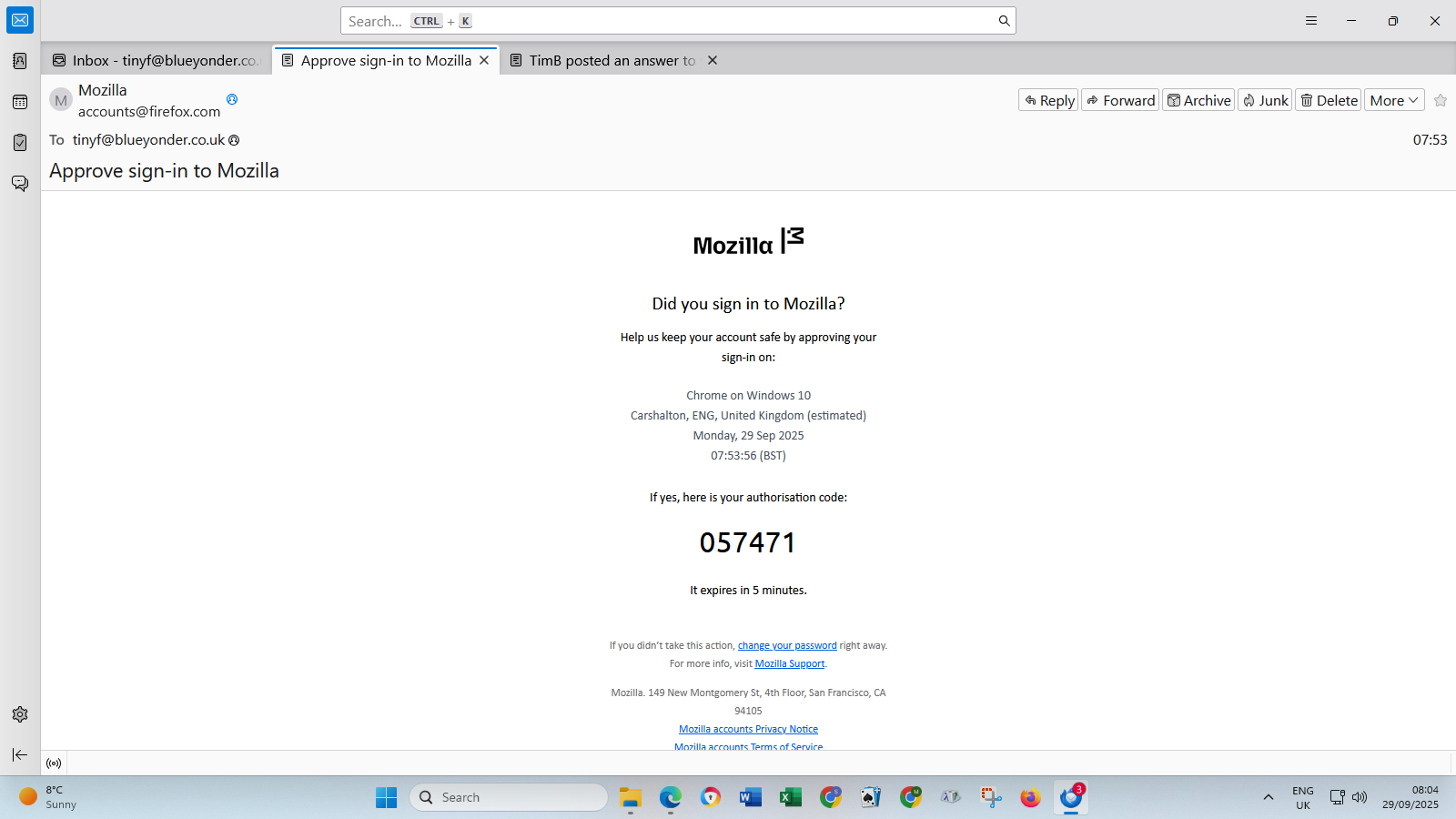Click the Mozilla logo in the email

(x=748, y=242)
